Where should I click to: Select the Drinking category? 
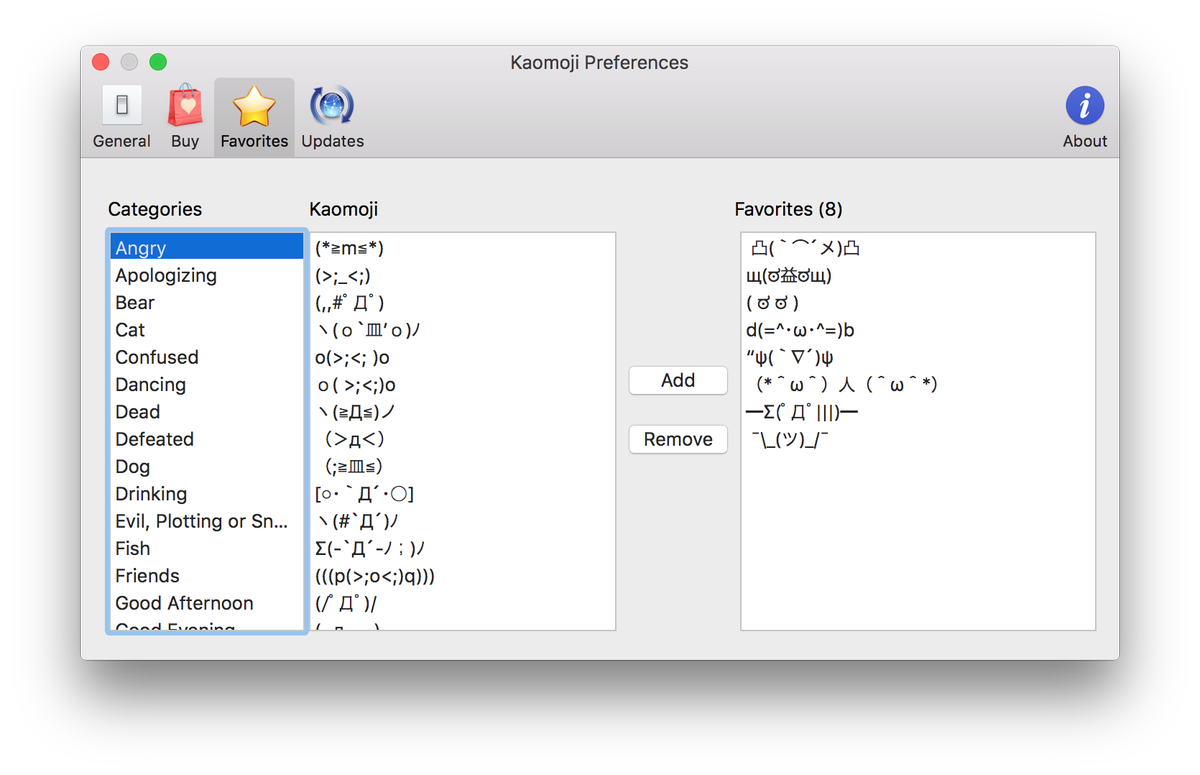(207, 493)
